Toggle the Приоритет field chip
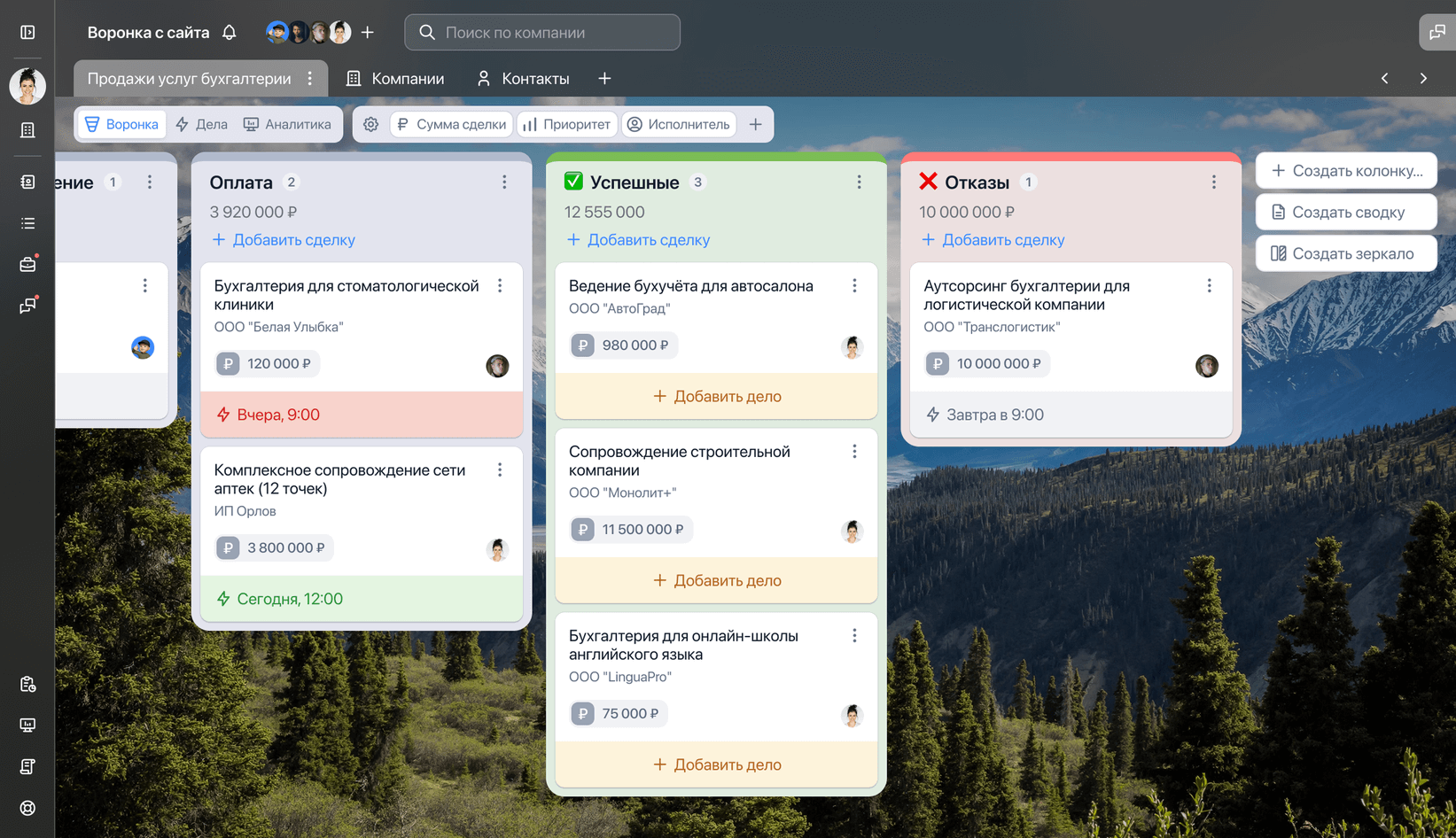Image resolution: width=1456 pixels, height=838 pixels. tap(567, 125)
